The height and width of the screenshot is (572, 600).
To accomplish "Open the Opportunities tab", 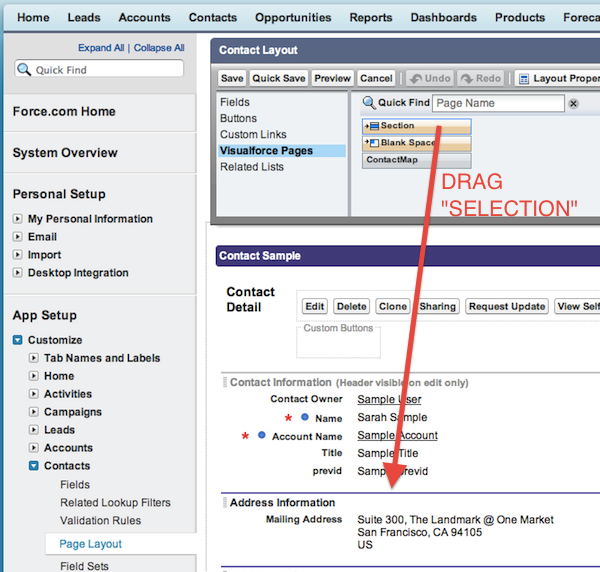I will tap(293, 18).
